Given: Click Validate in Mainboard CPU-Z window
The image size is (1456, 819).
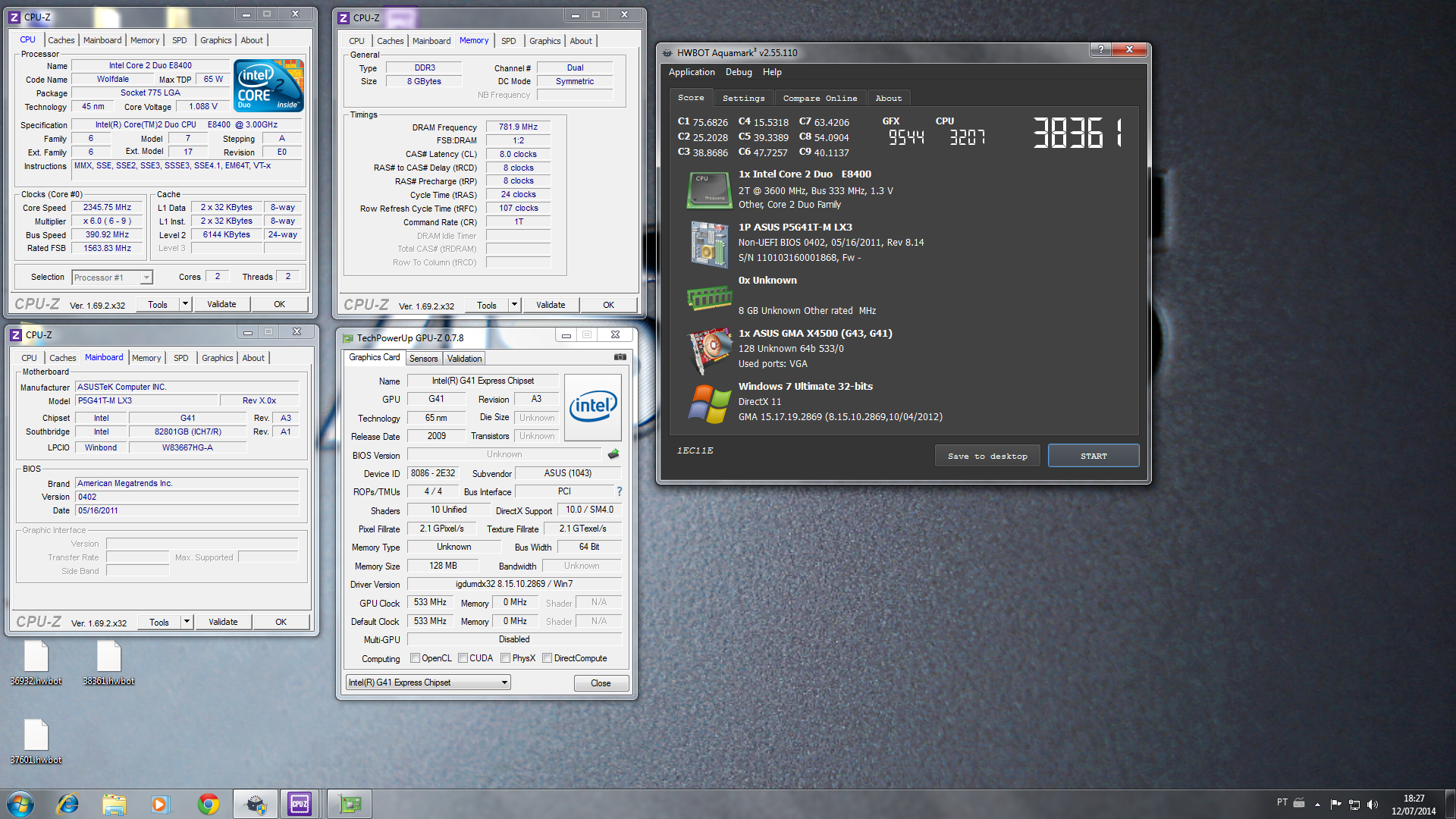Looking at the screenshot, I should [223, 622].
